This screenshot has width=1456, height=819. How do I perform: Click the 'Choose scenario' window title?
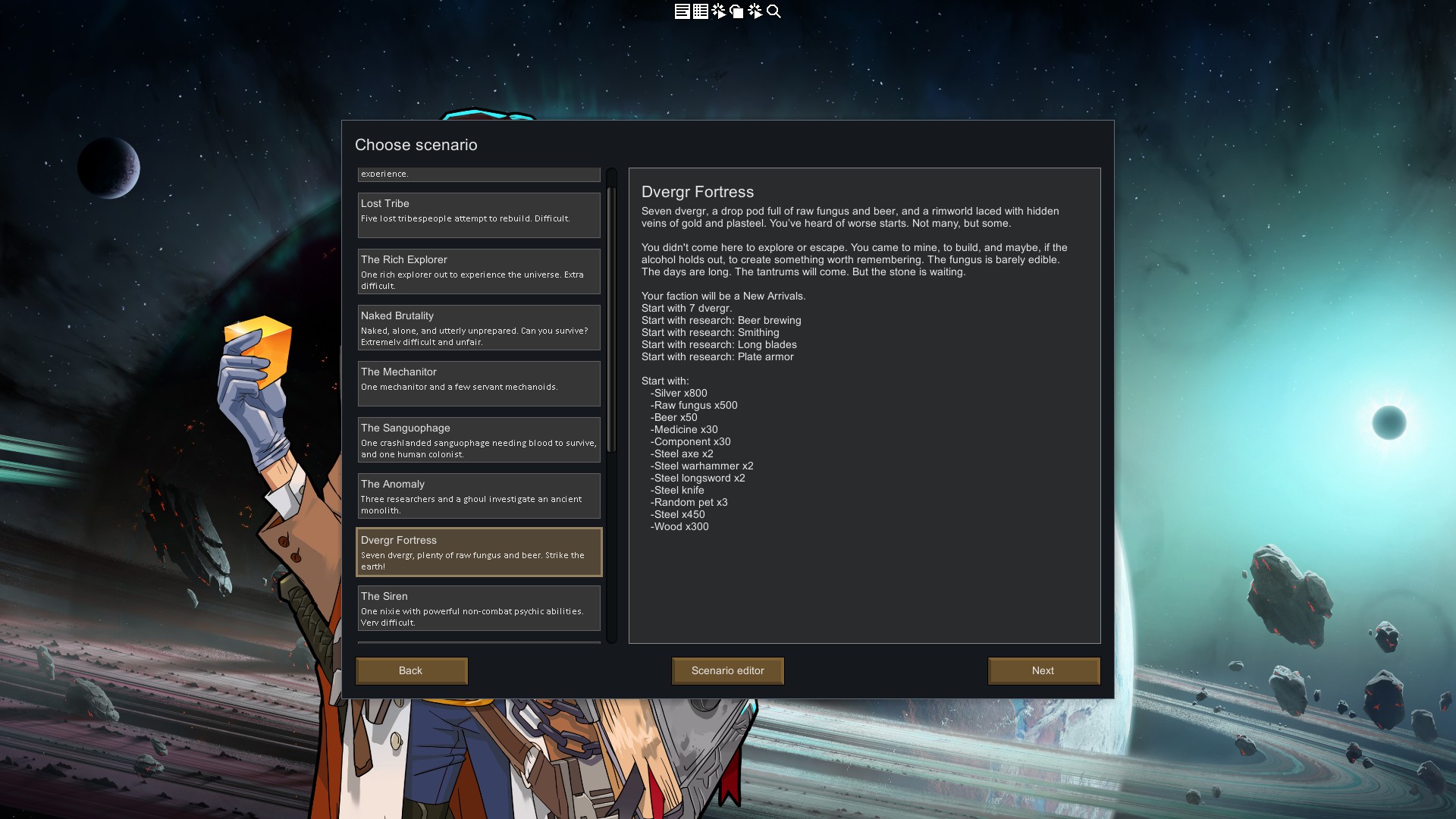point(416,145)
